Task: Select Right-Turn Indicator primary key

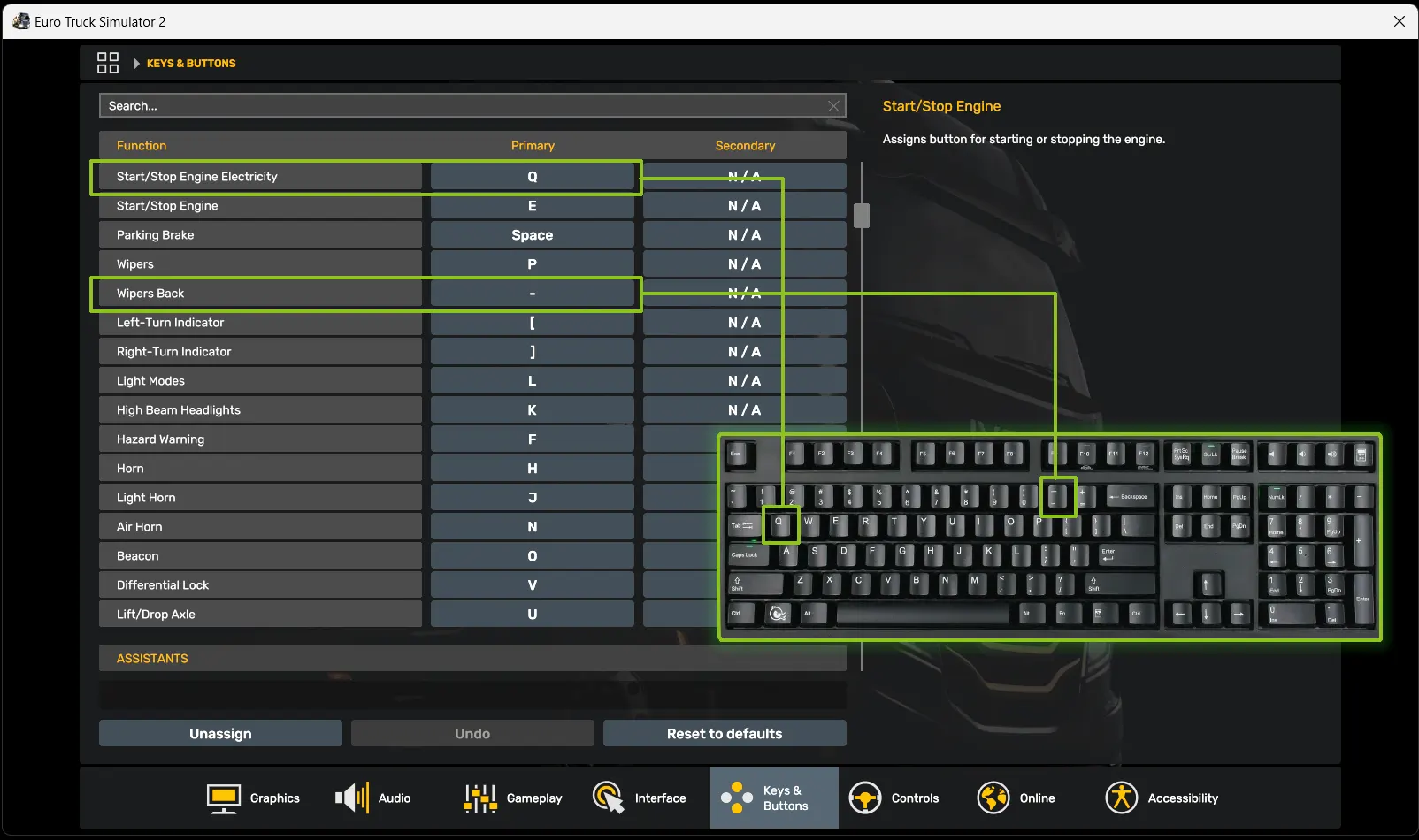Action: (533, 352)
